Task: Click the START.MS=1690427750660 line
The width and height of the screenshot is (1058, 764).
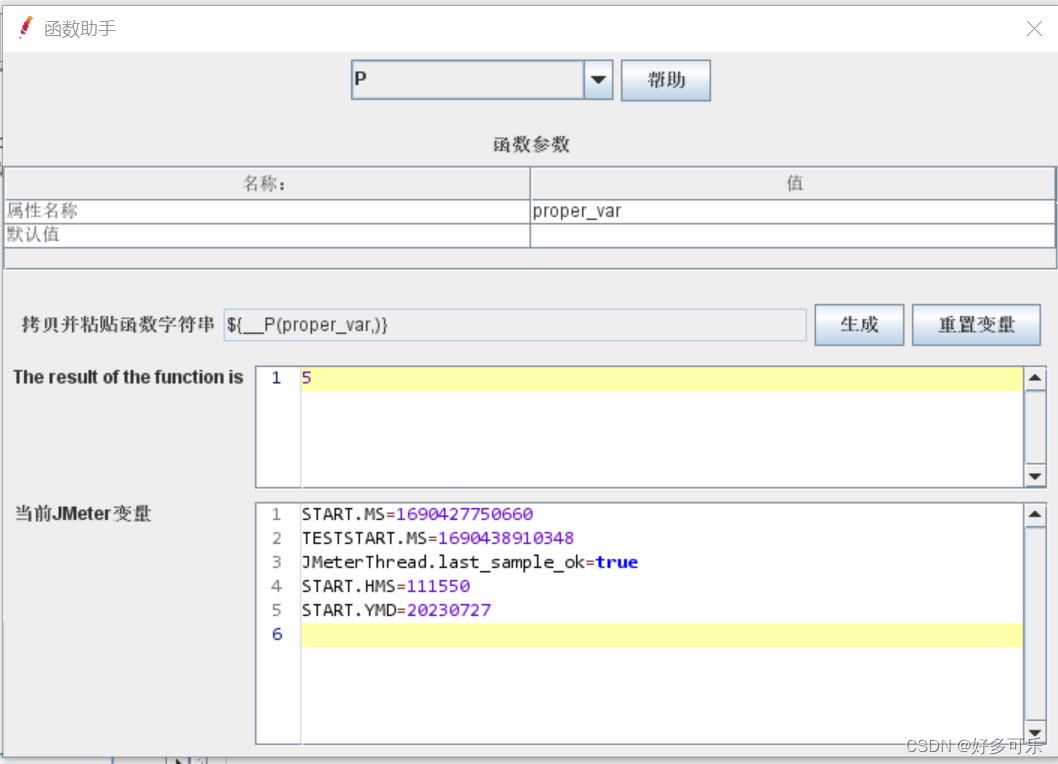Action: (417, 514)
